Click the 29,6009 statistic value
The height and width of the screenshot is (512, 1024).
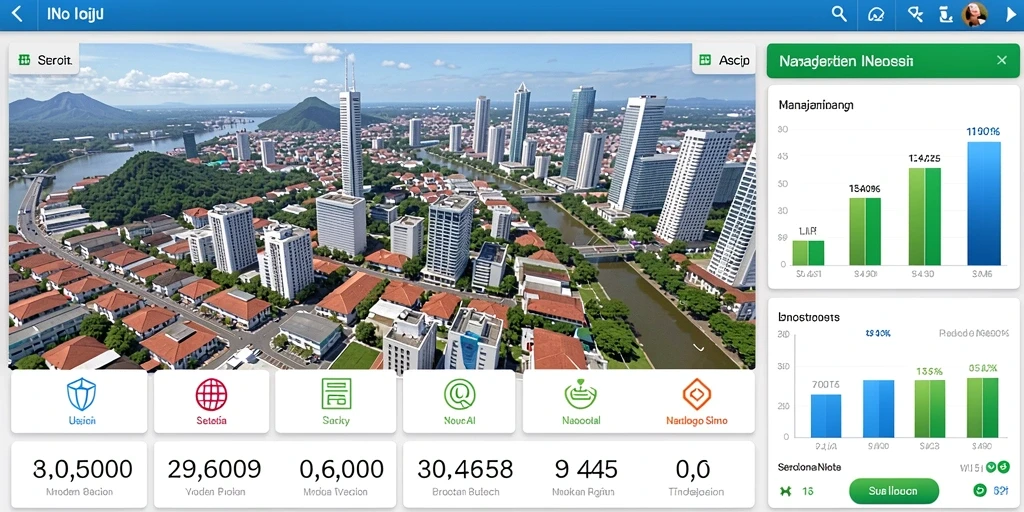[x=214, y=469]
